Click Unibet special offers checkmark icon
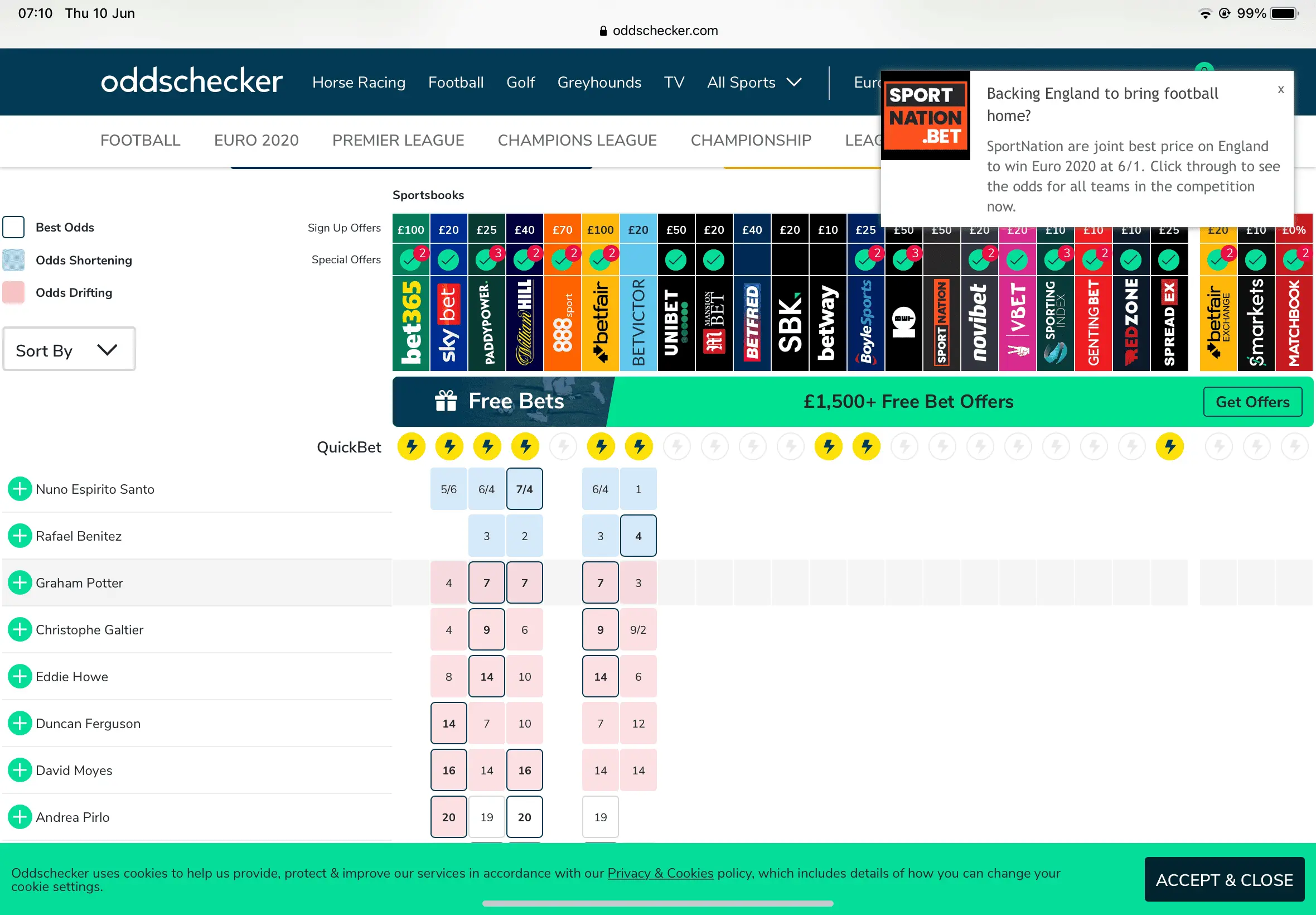Screen dimensions: 1316x915 pos(676,261)
